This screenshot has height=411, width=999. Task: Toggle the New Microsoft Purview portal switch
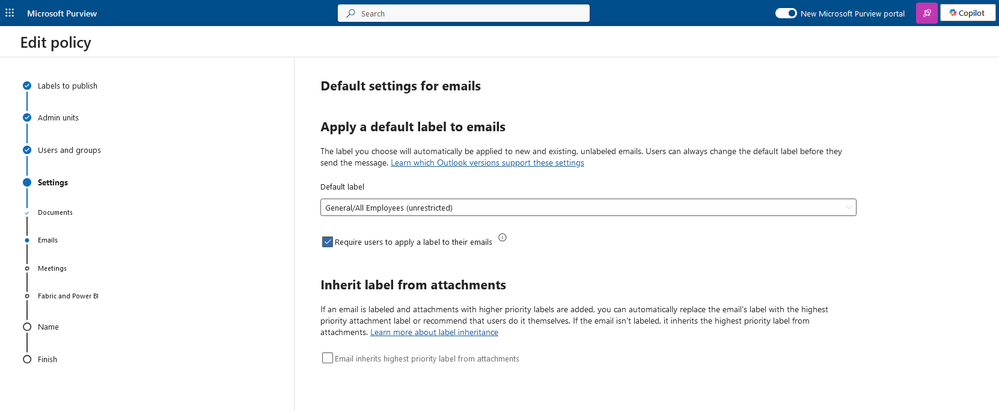786,13
